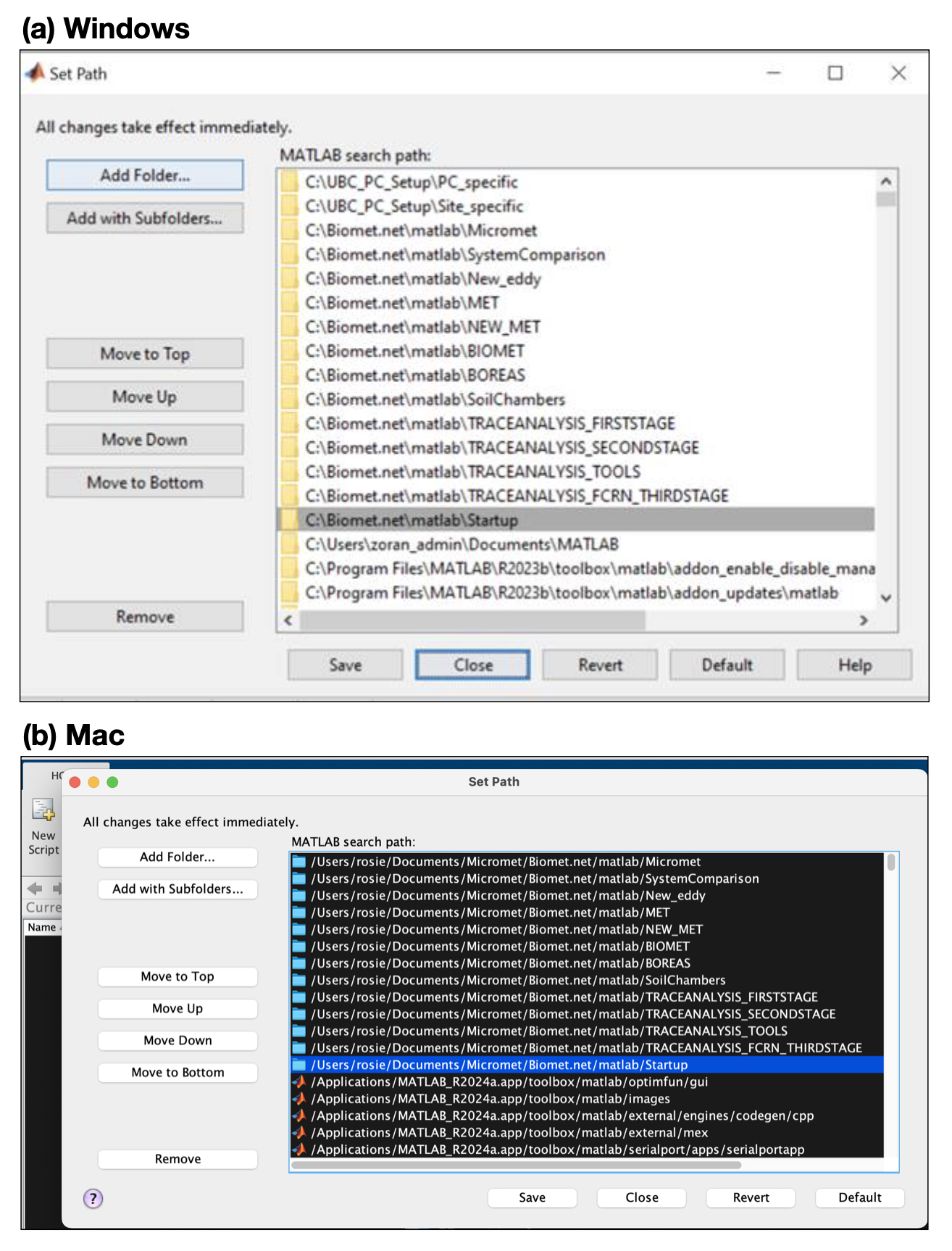Select Mac path ending in SoilChambers
Screen dimensions: 952x1251
click(x=587, y=980)
